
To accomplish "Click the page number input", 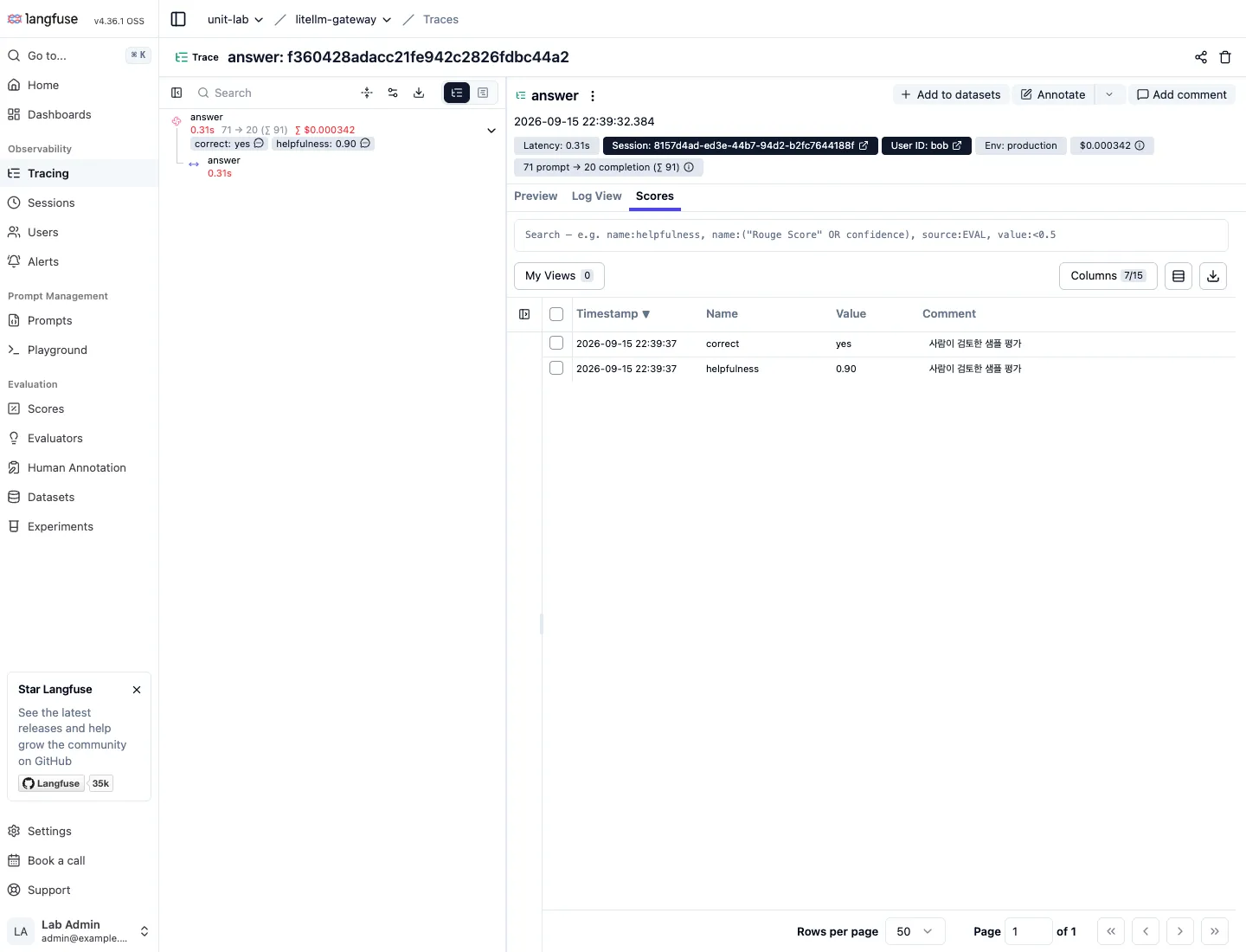I will (1028, 931).
